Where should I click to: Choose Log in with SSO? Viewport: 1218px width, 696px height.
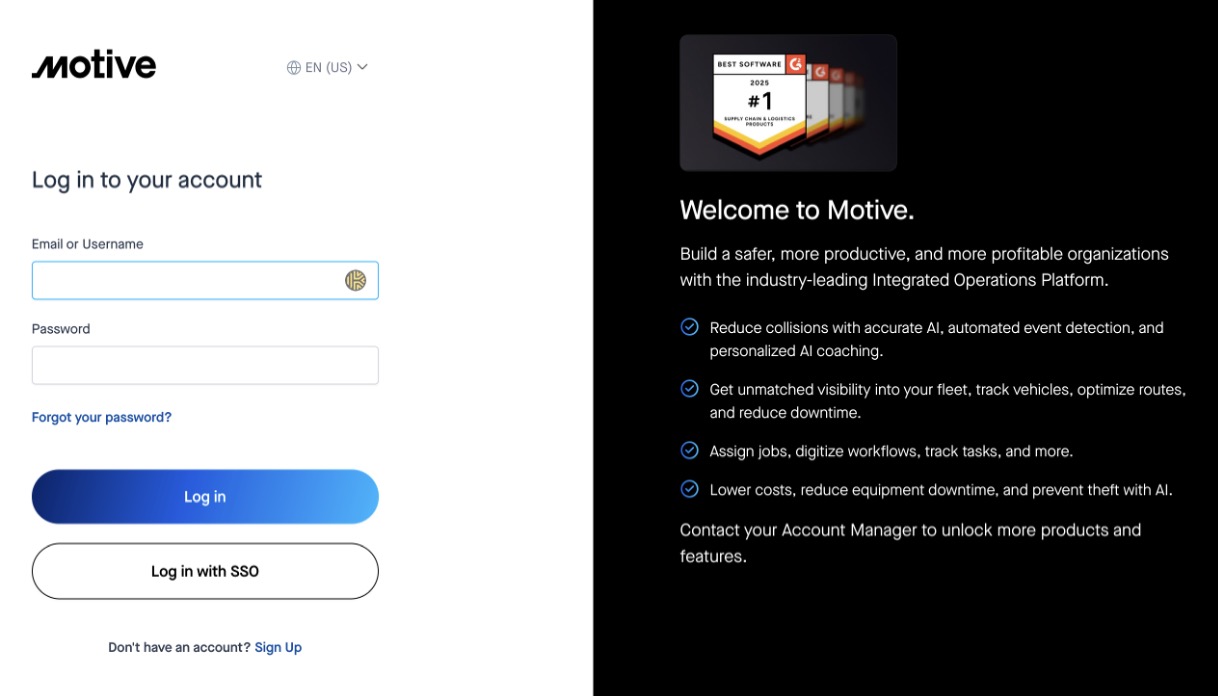coord(205,572)
